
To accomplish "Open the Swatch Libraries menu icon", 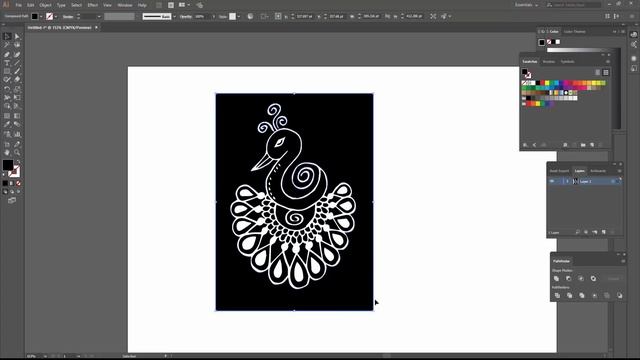I will 526,145.
